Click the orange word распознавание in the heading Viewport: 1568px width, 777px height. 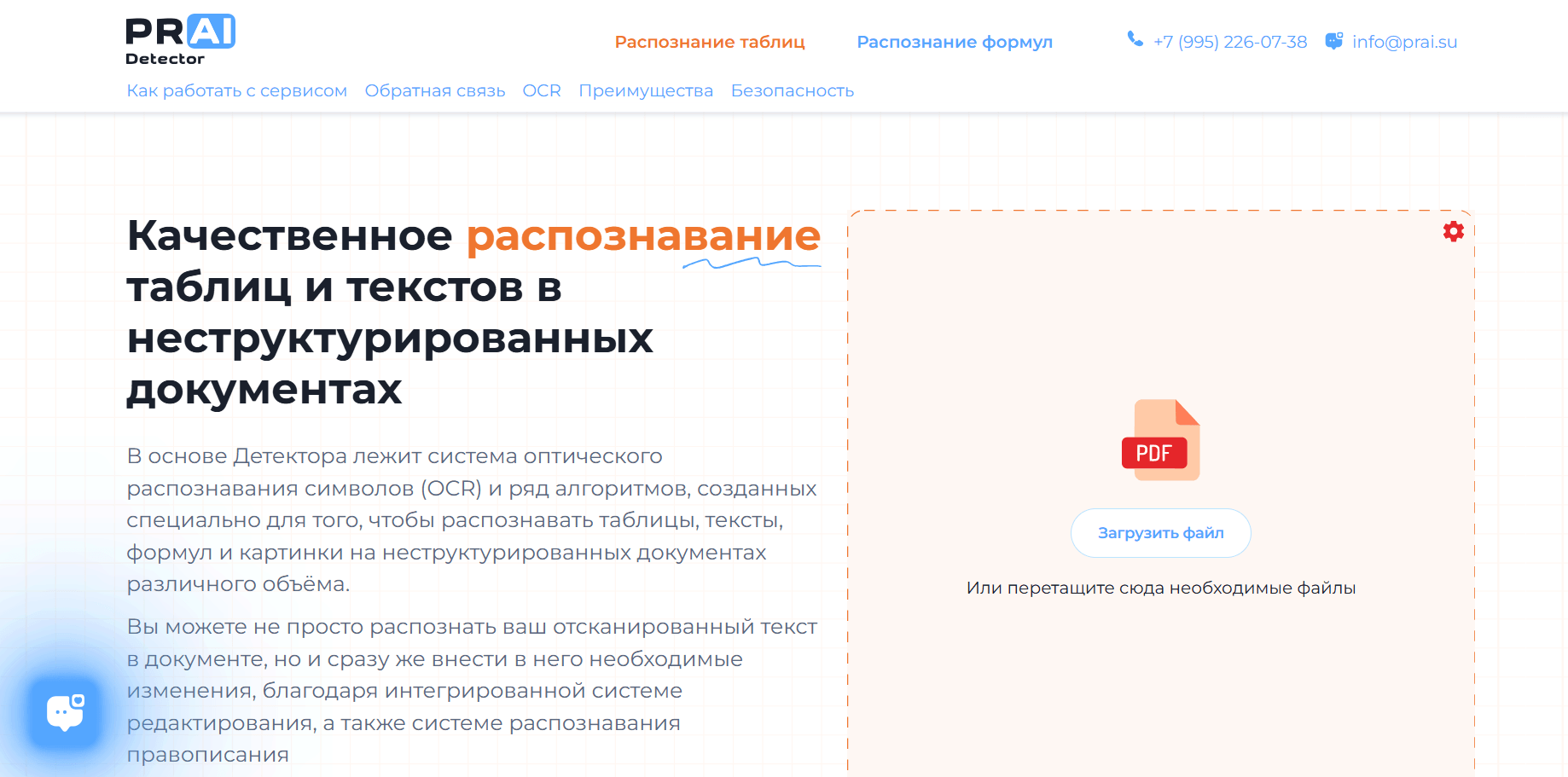coord(643,236)
